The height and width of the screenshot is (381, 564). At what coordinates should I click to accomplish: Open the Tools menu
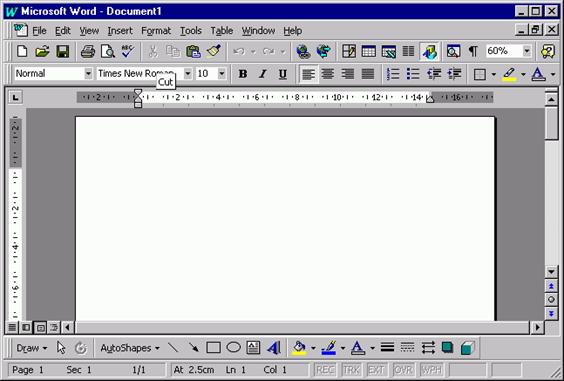(191, 31)
